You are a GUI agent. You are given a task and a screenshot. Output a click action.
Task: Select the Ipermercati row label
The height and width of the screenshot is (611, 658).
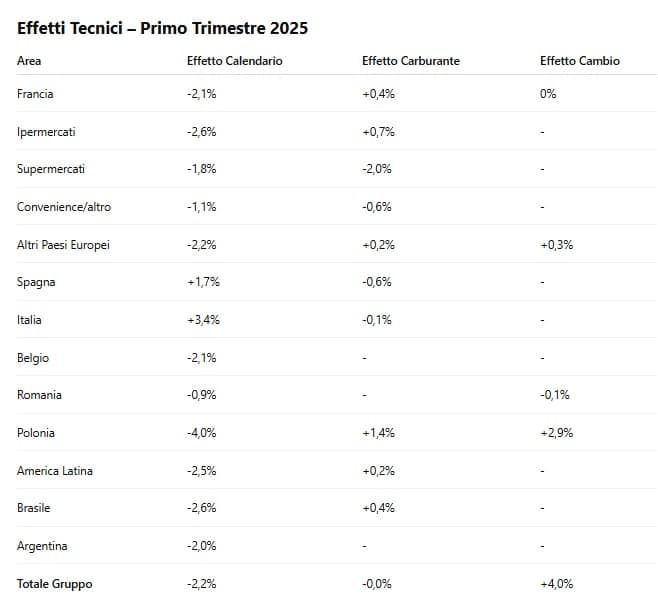[46, 132]
